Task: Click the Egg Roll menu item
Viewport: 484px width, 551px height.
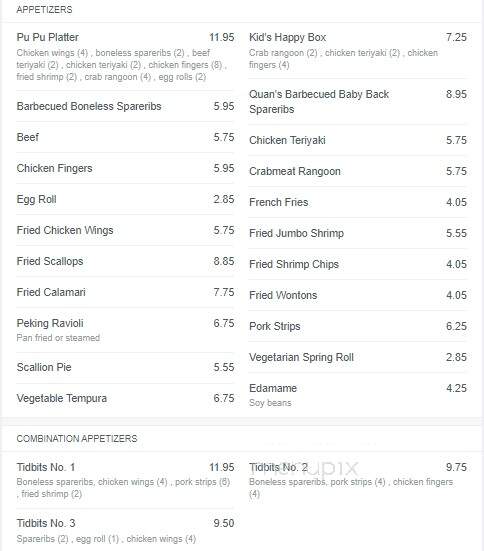Action: click(125, 199)
